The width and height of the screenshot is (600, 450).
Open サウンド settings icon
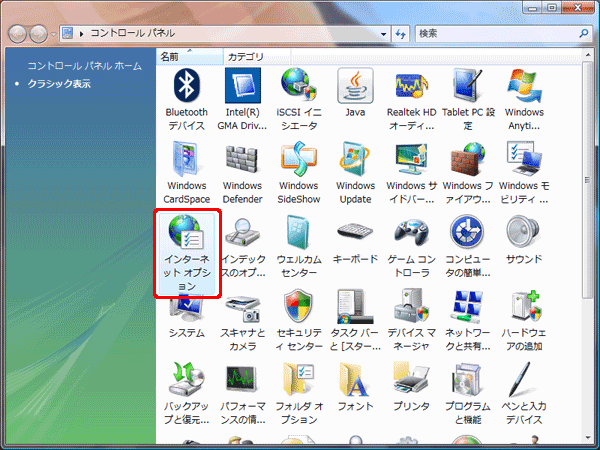524,240
